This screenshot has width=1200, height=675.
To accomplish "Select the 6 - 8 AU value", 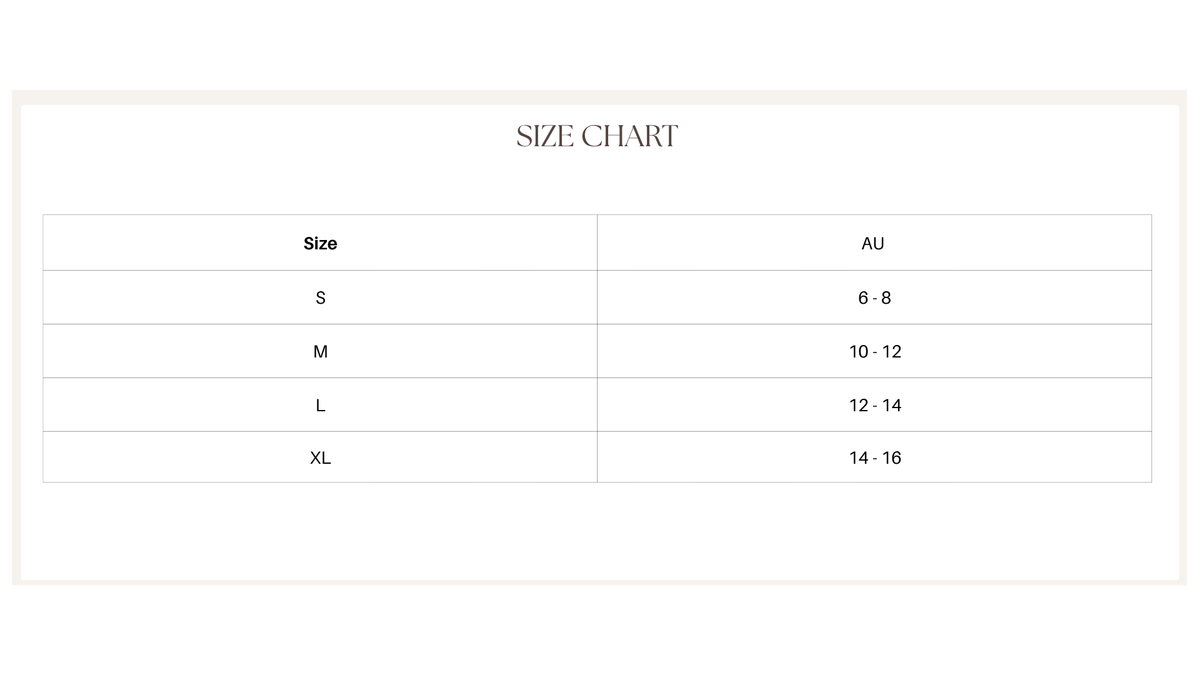I will pos(874,298).
